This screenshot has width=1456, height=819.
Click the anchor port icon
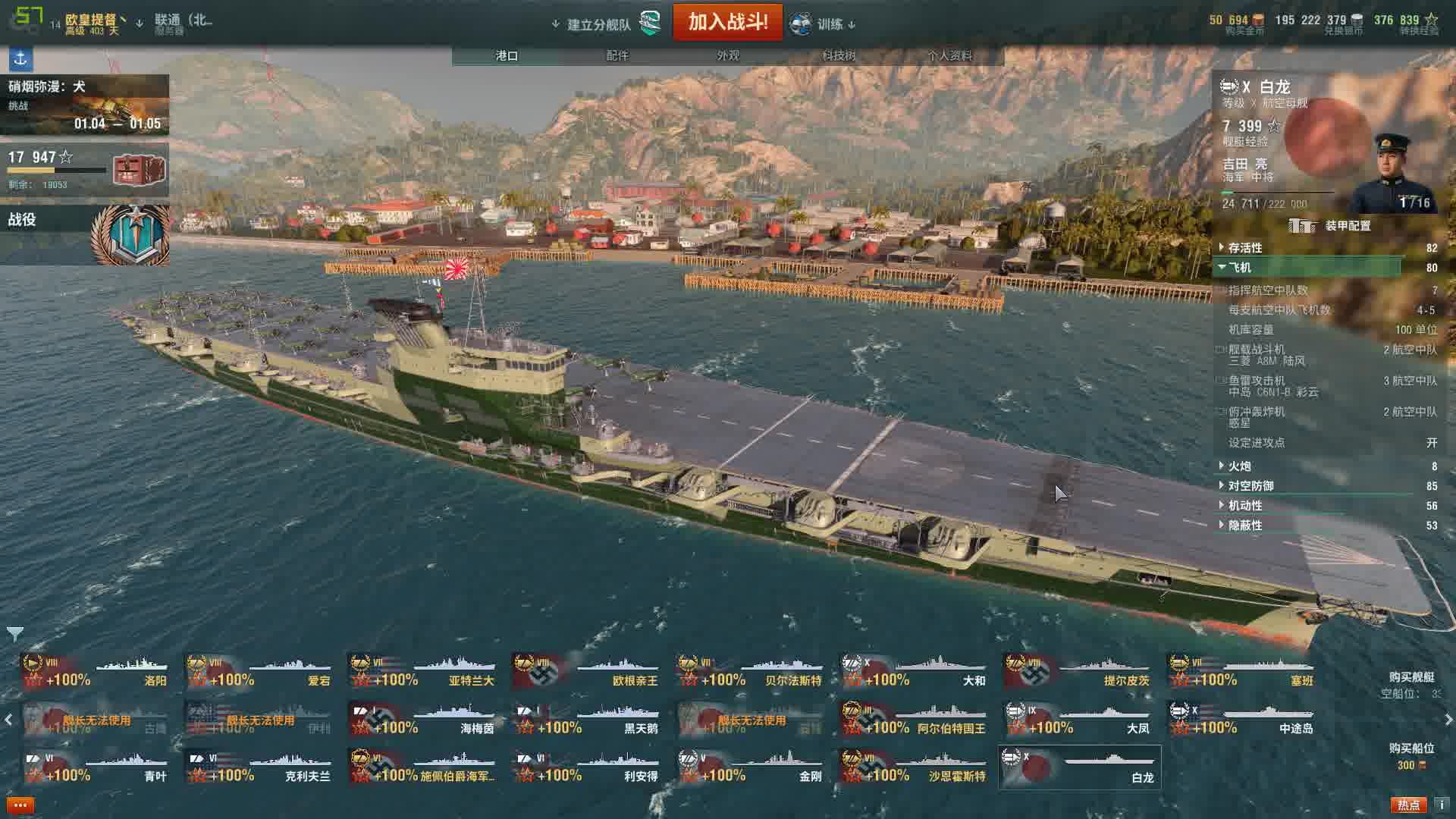point(20,58)
